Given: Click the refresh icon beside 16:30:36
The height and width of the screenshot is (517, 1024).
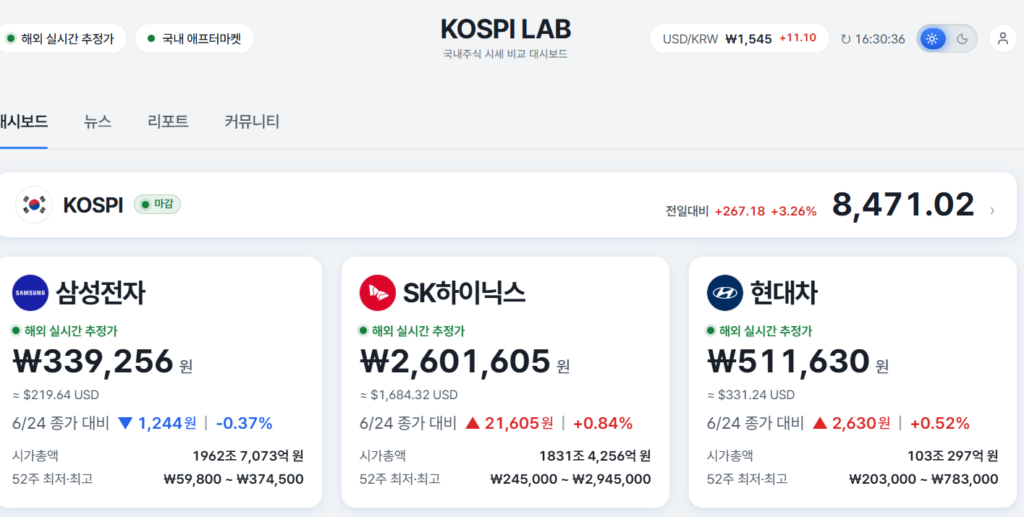Looking at the screenshot, I should [x=846, y=39].
